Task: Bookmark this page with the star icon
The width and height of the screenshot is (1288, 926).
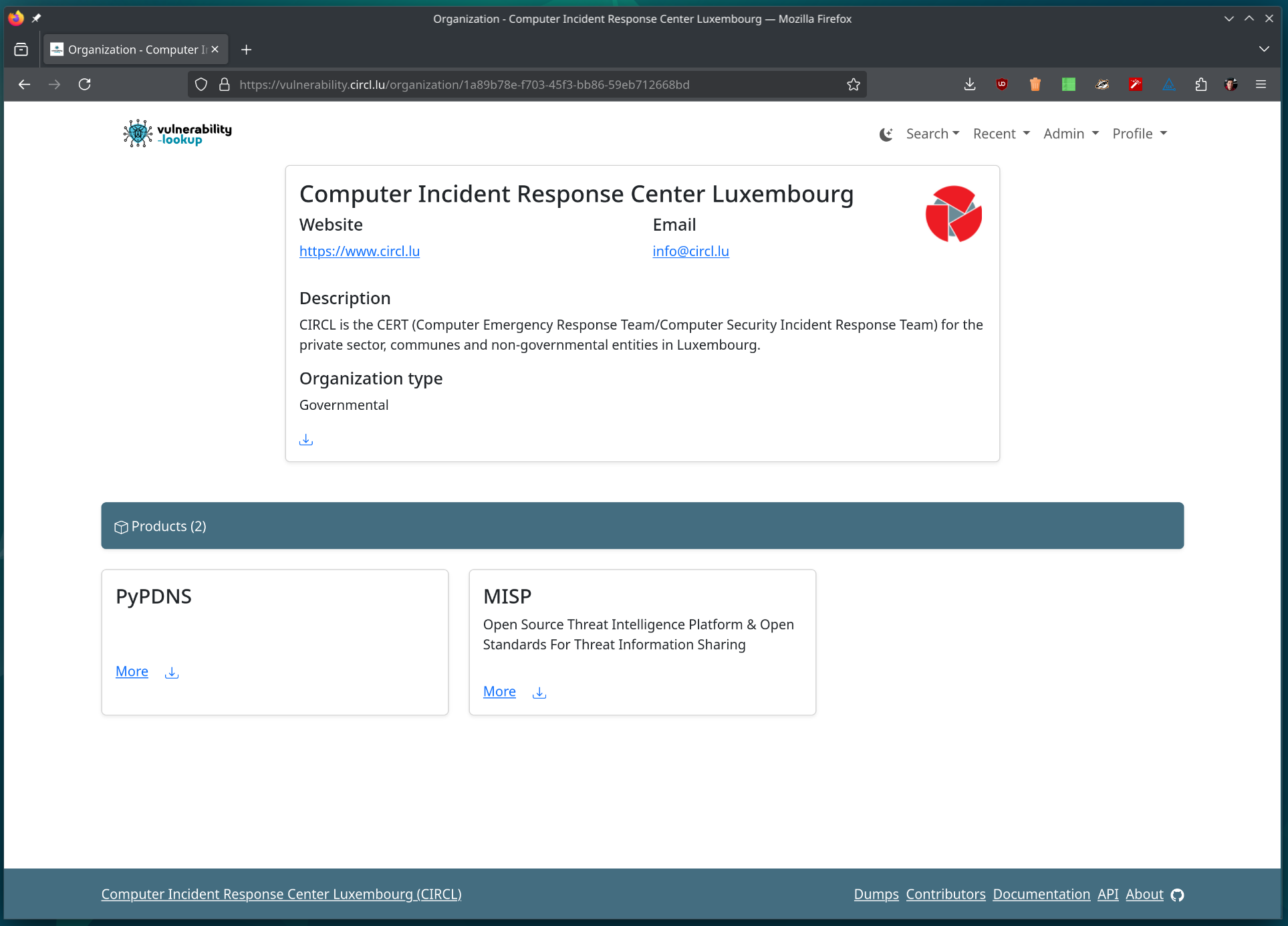Action: (x=854, y=84)
